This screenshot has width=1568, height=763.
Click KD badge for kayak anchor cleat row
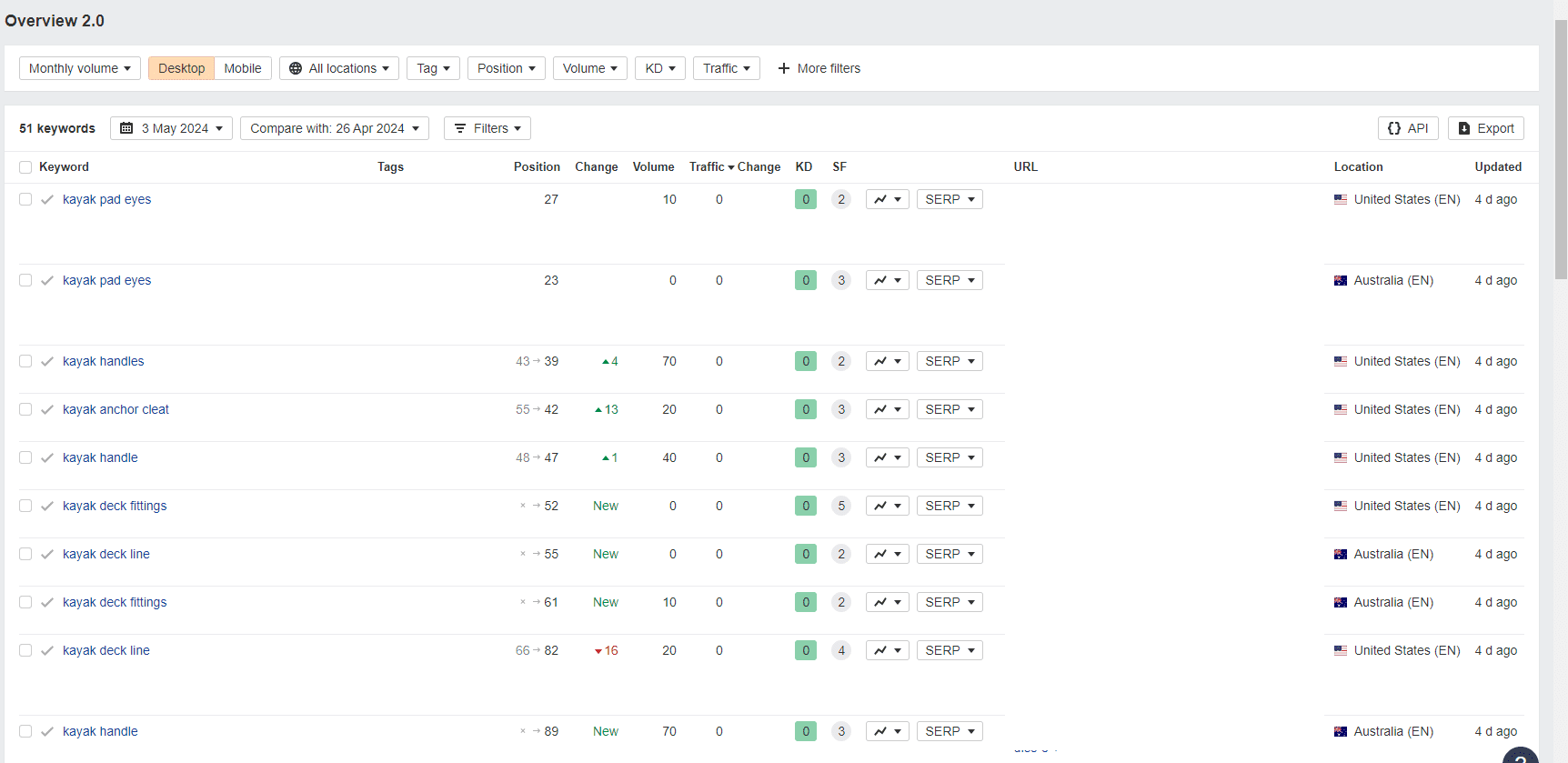[x=806, y=409]
